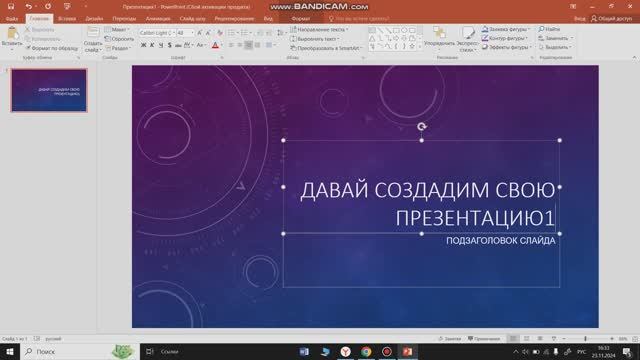640x360 pixels.
Task: Click Общий доступ share button
Action: point(611,19)
